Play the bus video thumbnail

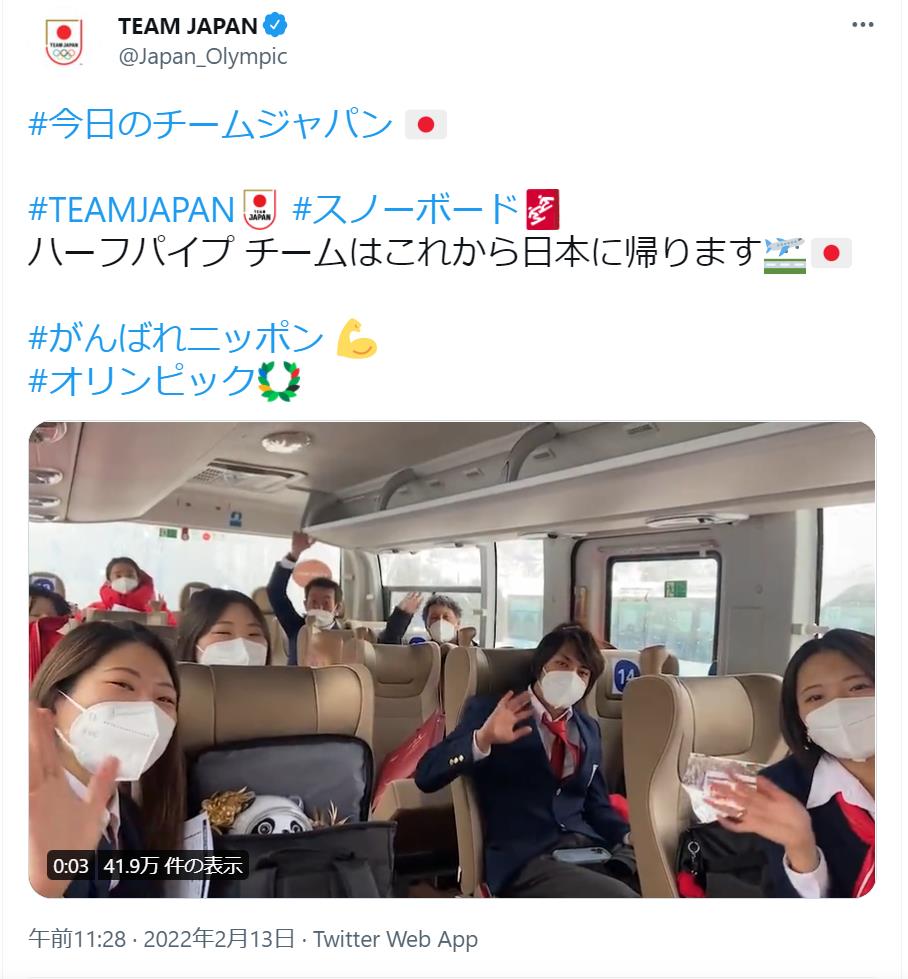(x=452, y=660)
